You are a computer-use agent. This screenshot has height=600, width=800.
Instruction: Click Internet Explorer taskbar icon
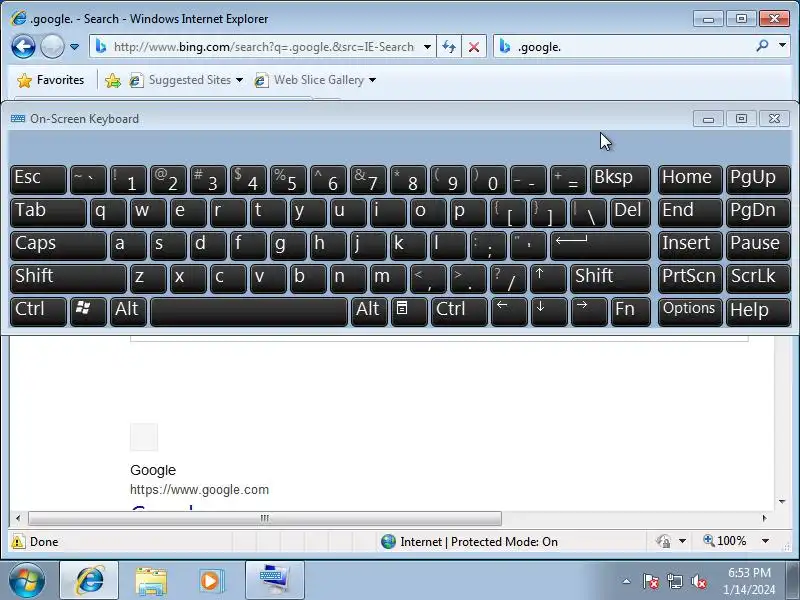pos(90,581)
